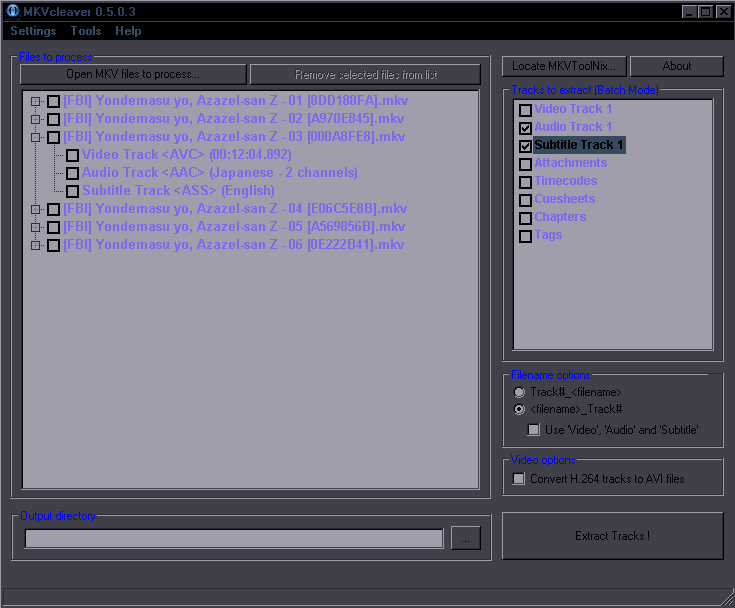This screenshot has height=608, width=735.
Task: Open the Tools menu
Action: tap(86, 31)
